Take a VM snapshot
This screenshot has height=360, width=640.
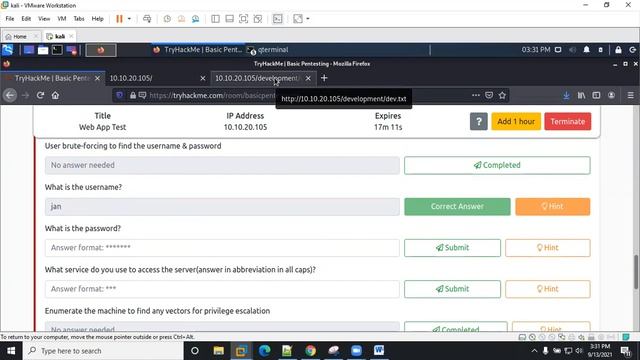click(x=167, y=19)
